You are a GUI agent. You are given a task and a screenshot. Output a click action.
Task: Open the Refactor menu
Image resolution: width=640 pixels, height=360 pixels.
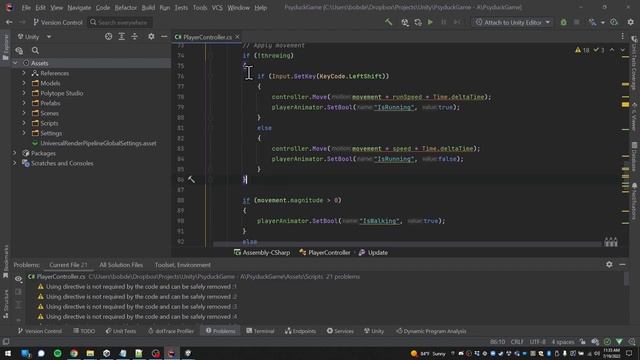point(126,7)
